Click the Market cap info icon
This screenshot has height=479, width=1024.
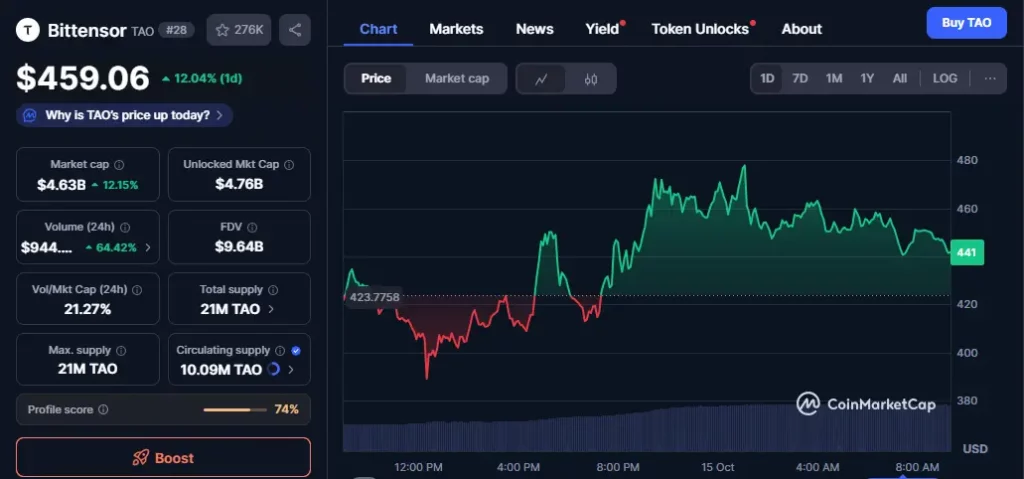pyautogui.click(x=119, y=164)
